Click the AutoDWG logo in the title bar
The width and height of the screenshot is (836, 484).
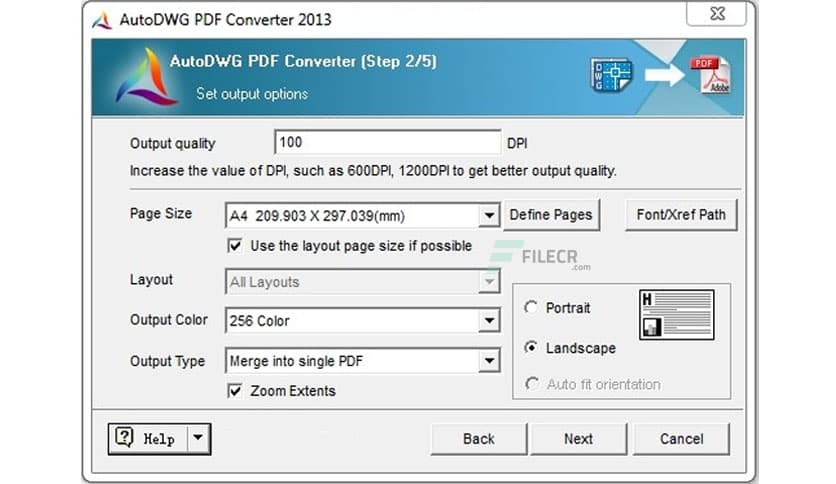click(102, 20)
